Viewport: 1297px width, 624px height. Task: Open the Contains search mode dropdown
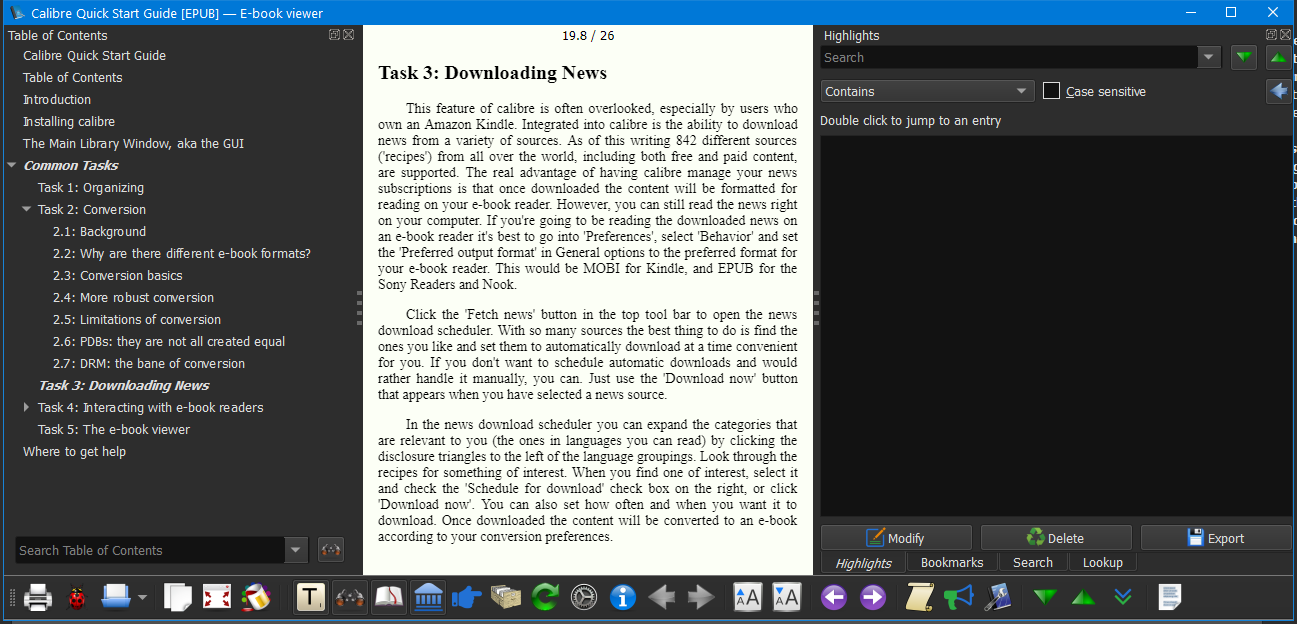[x=927, y=91]
